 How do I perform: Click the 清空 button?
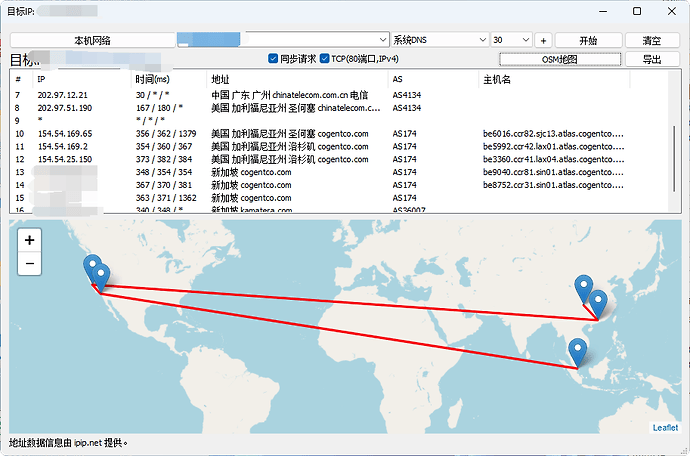[652, 40]
